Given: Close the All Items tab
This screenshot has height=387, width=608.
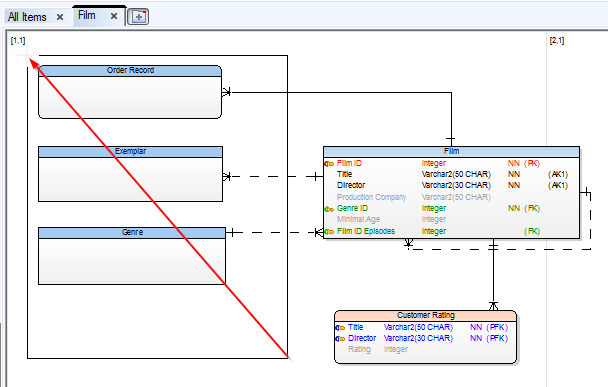Looking at the screenshot, I should 60,17.
